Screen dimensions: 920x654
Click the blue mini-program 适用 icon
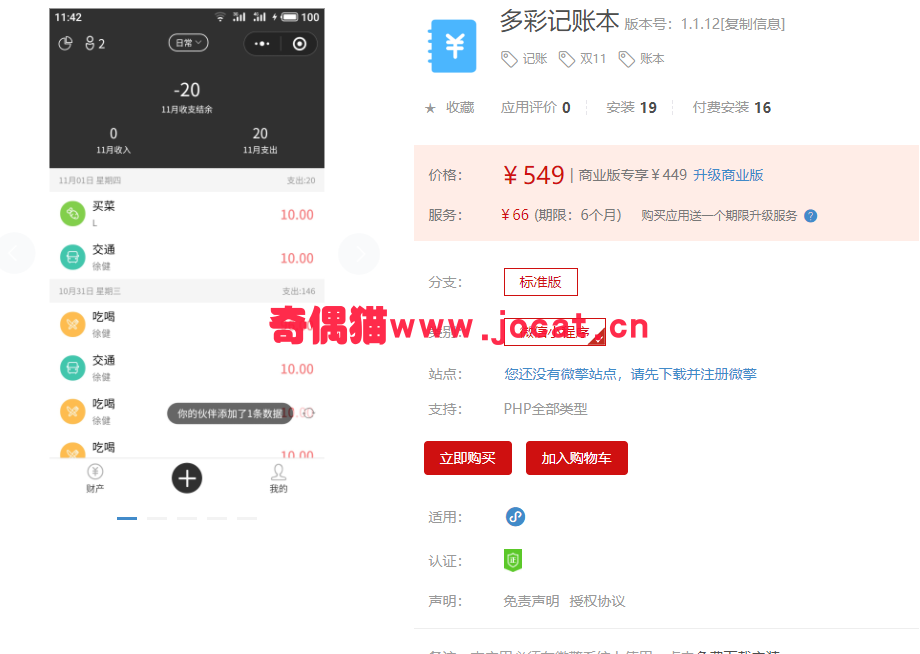coord(515,517)
